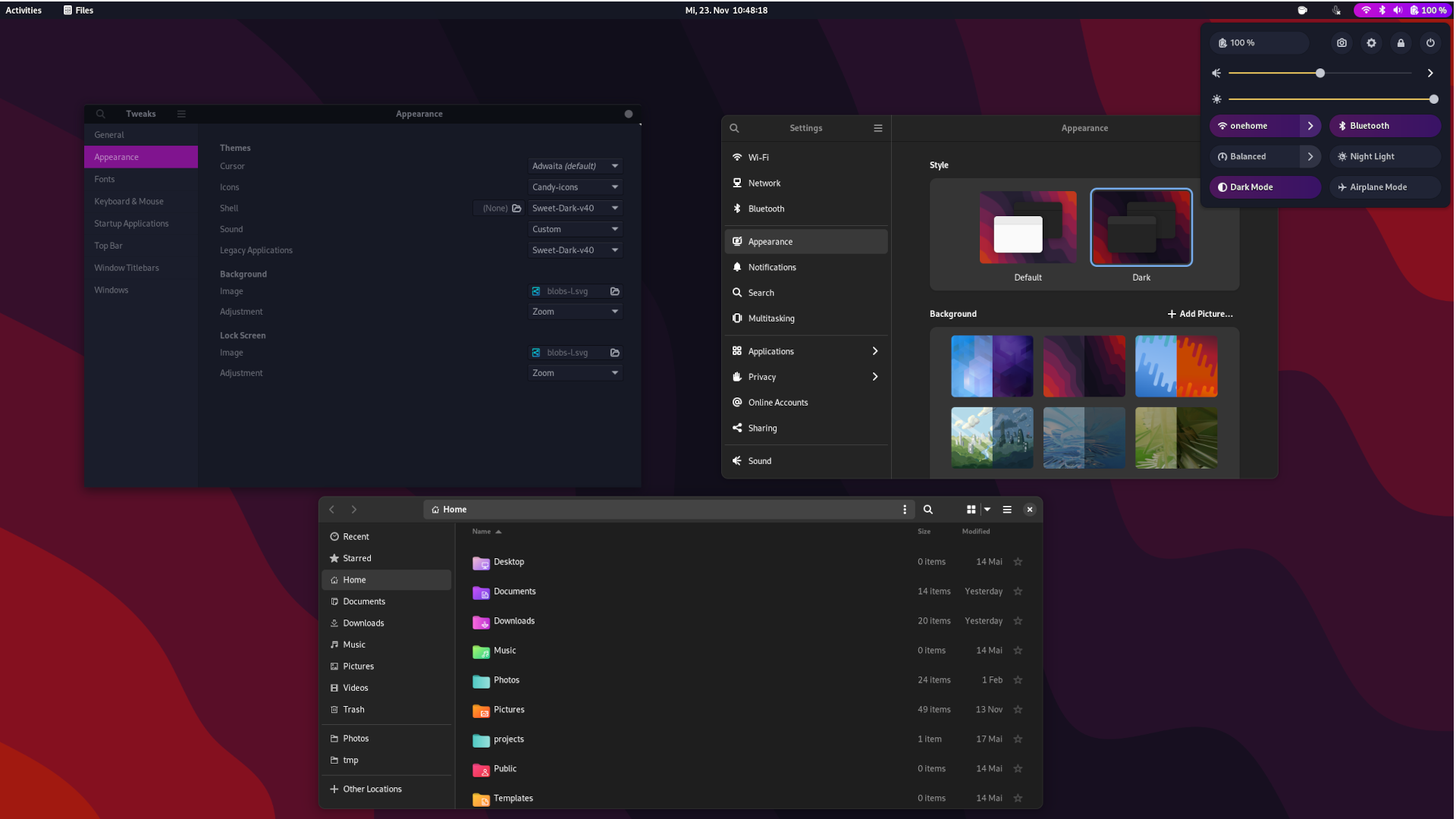Enable Airplane Mode
The width and height of the screenshot is (1456, 819).
click(x=1384, y=187)
